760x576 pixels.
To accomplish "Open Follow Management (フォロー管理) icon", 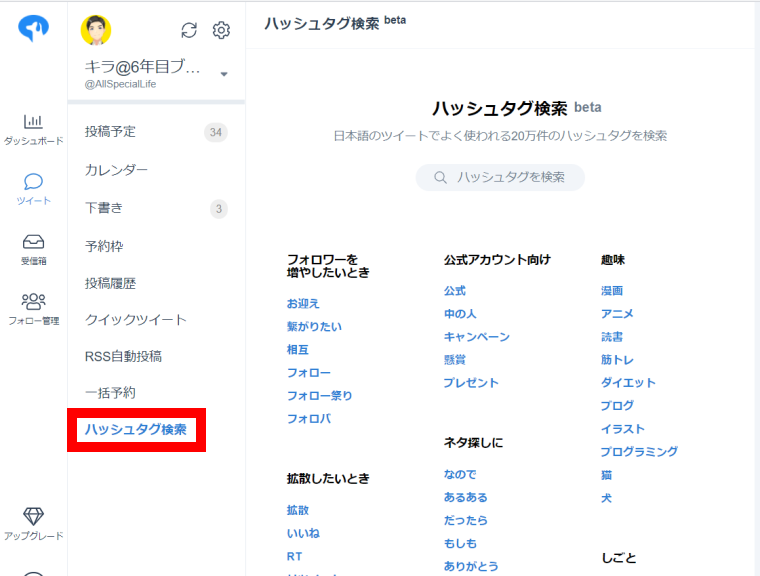I will [x=33, y=301].
